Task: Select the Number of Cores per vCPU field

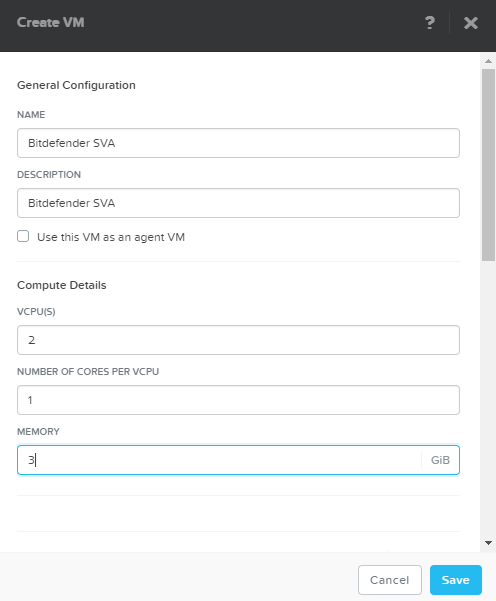Action: point(238,400)
